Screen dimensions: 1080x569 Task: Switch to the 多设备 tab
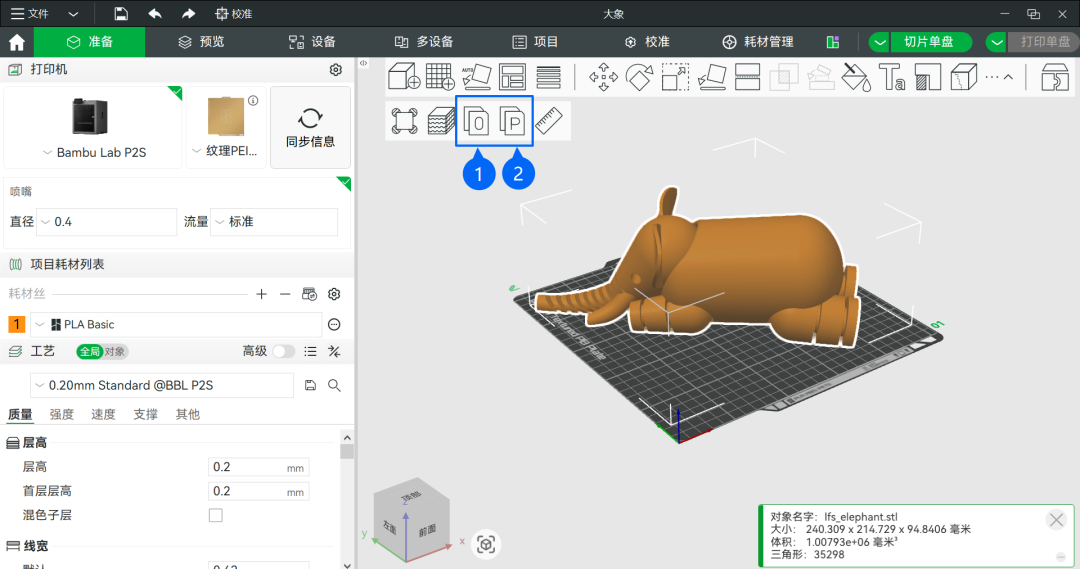424,42
